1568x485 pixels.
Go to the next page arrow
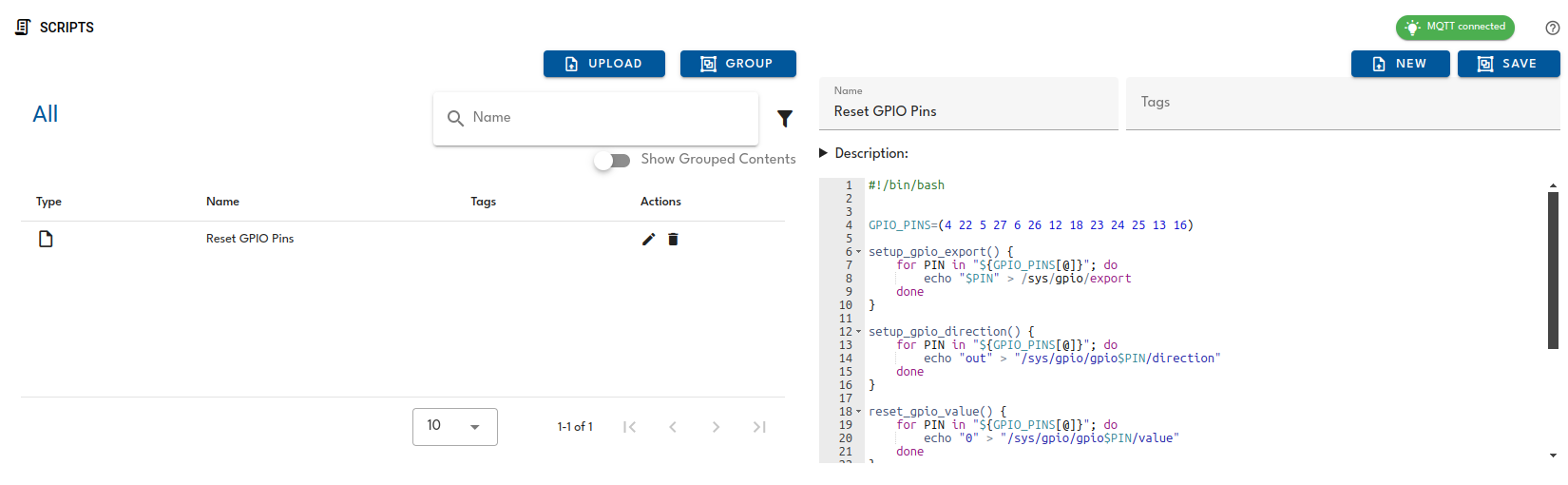(x=716, y=427)
